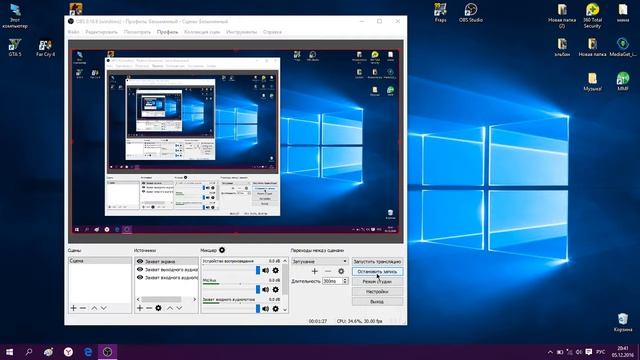Viewport: 640px width, 360px height.
Task: Remove selected source with minus icon
Action: click(x=149, y=308)
